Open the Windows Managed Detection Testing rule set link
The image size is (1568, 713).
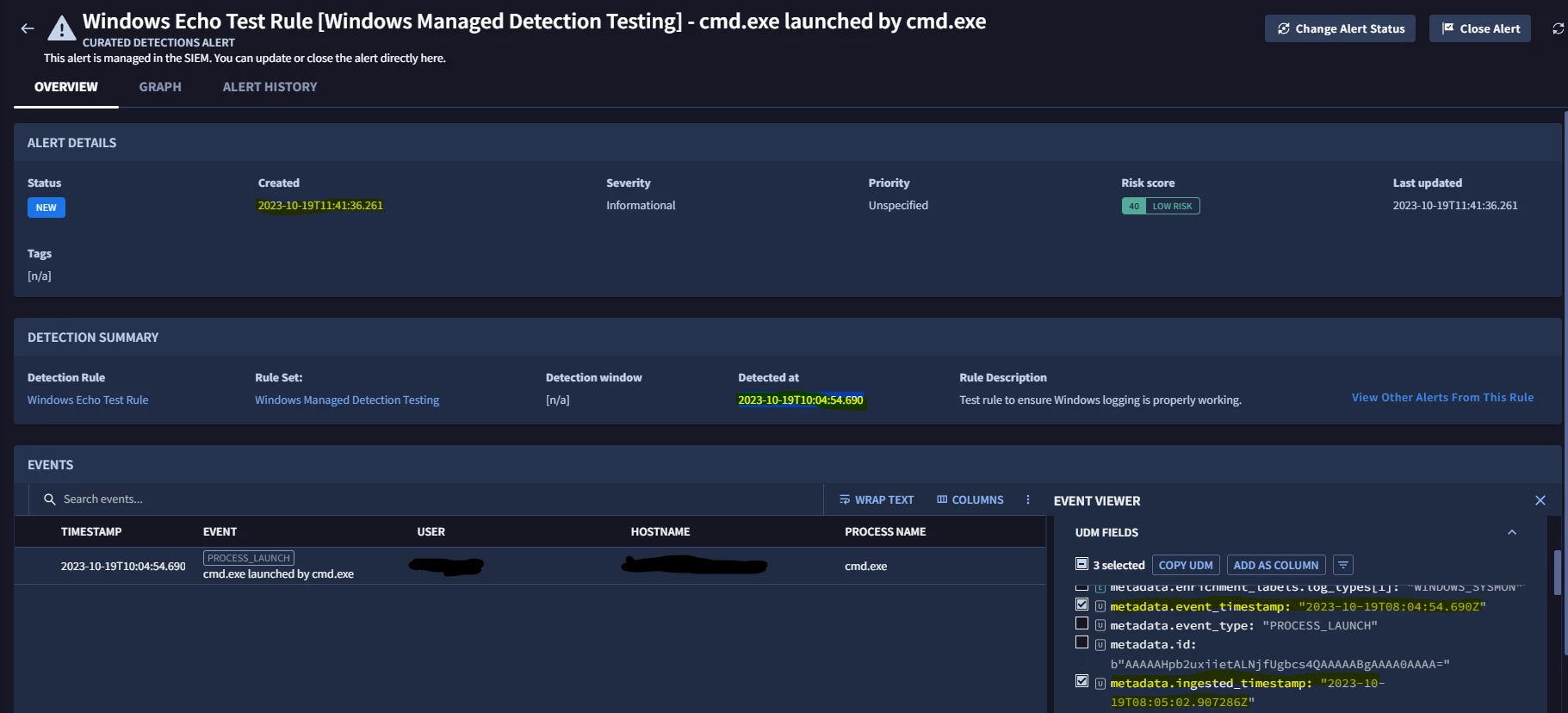tap(347, 400)
